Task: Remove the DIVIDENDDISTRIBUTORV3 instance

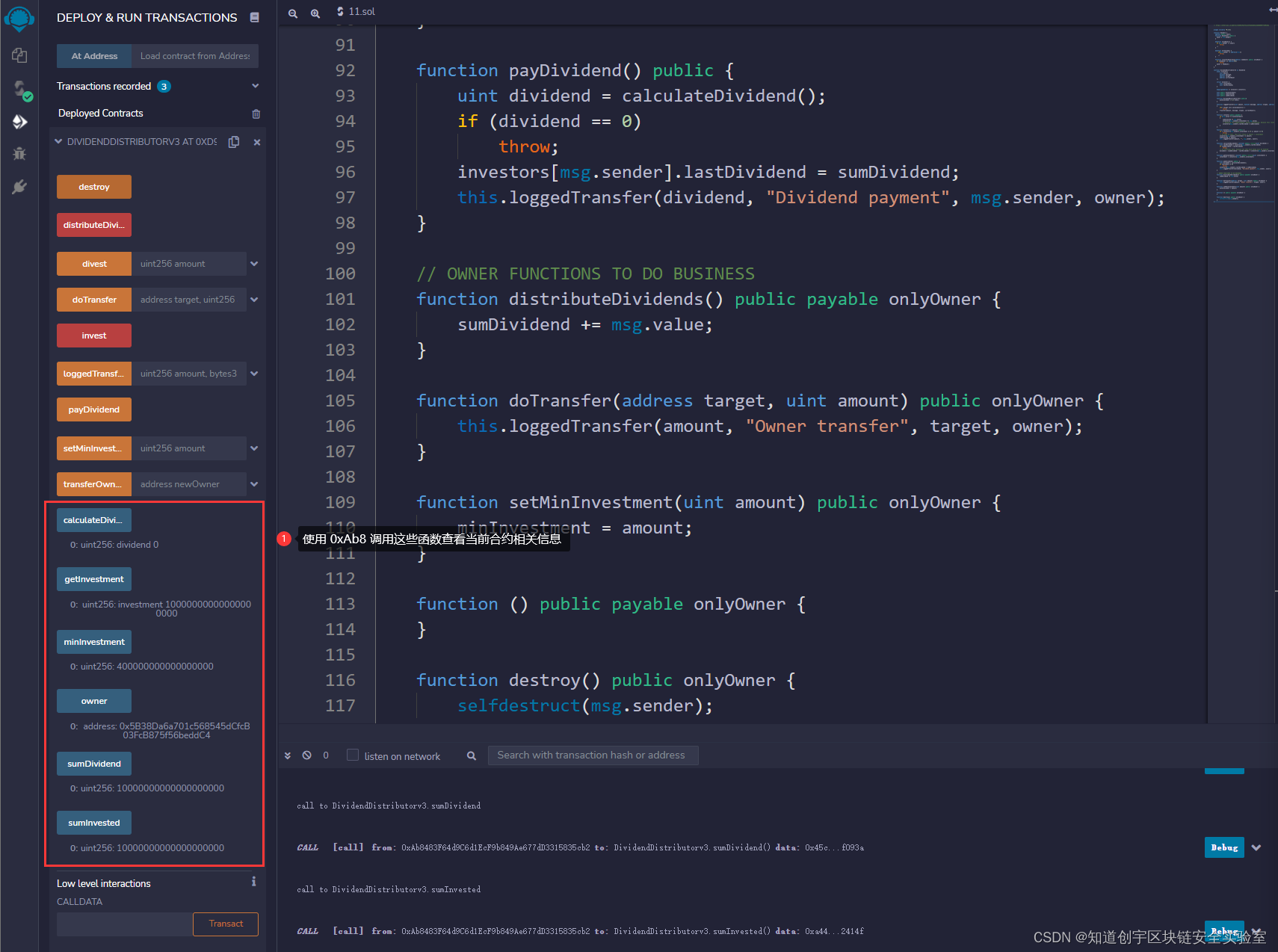Action: tap(257, 142)
